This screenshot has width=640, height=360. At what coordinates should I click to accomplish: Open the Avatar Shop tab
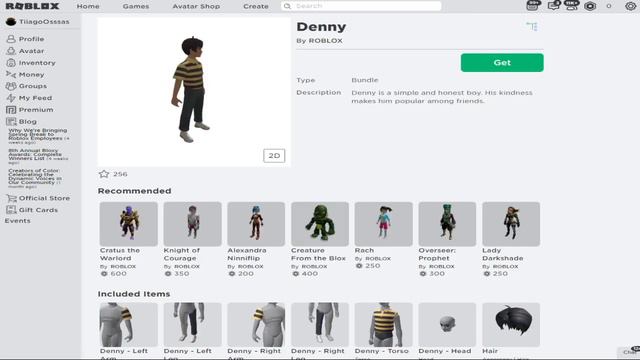[196, 7]
